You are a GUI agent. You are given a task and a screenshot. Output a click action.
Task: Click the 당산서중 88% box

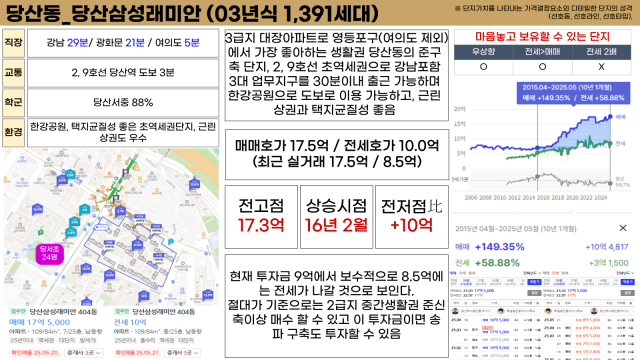[123, 102]
